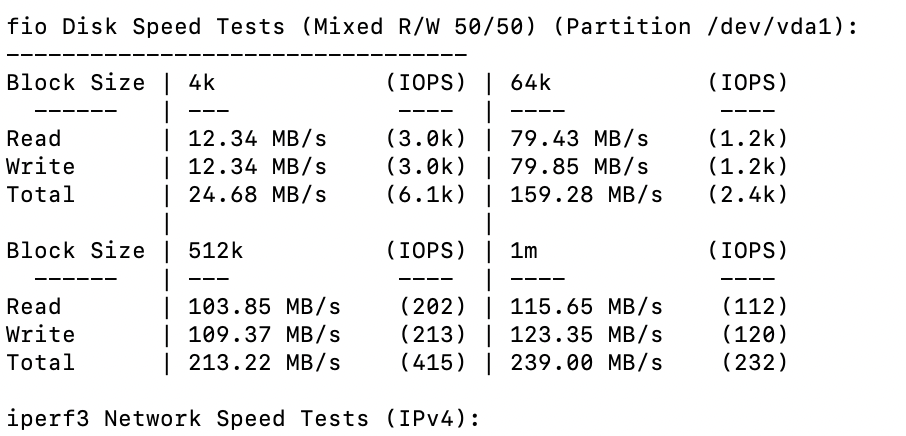Click the 64k read value 79.43 MB/s

(x=579, y=139)
